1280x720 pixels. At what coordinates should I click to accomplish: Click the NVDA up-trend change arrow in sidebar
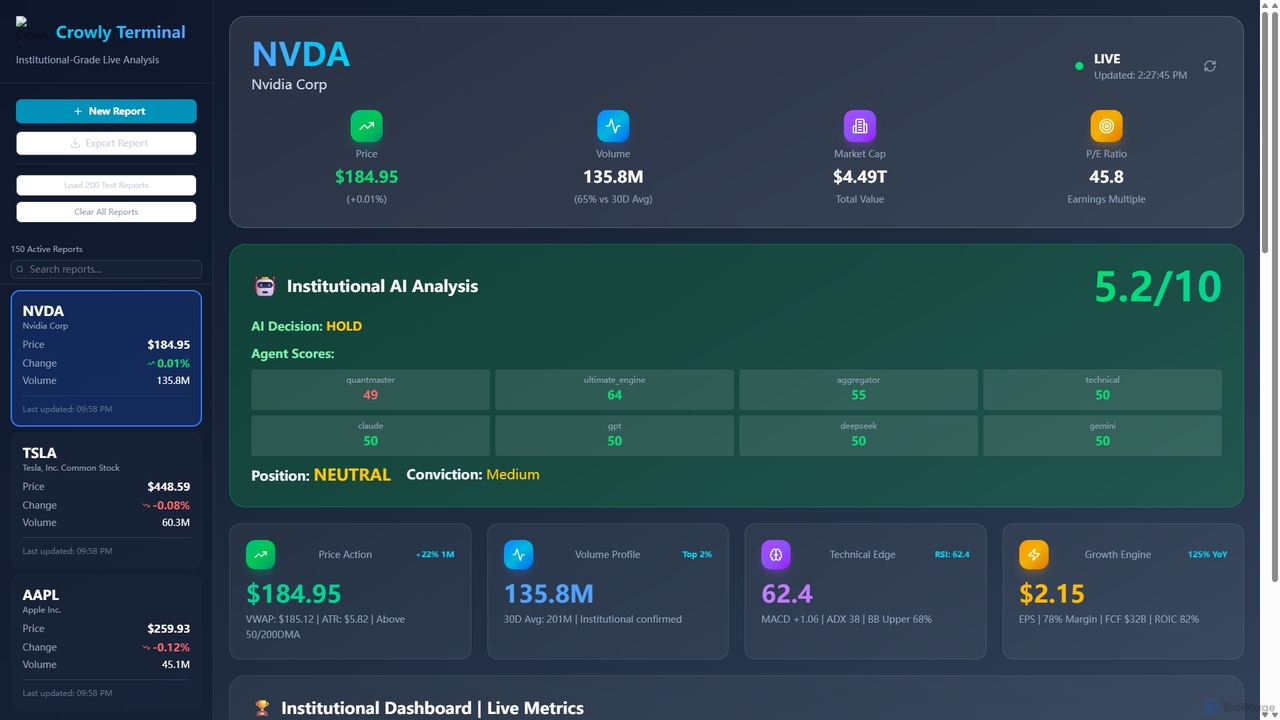tap(151, 363)
